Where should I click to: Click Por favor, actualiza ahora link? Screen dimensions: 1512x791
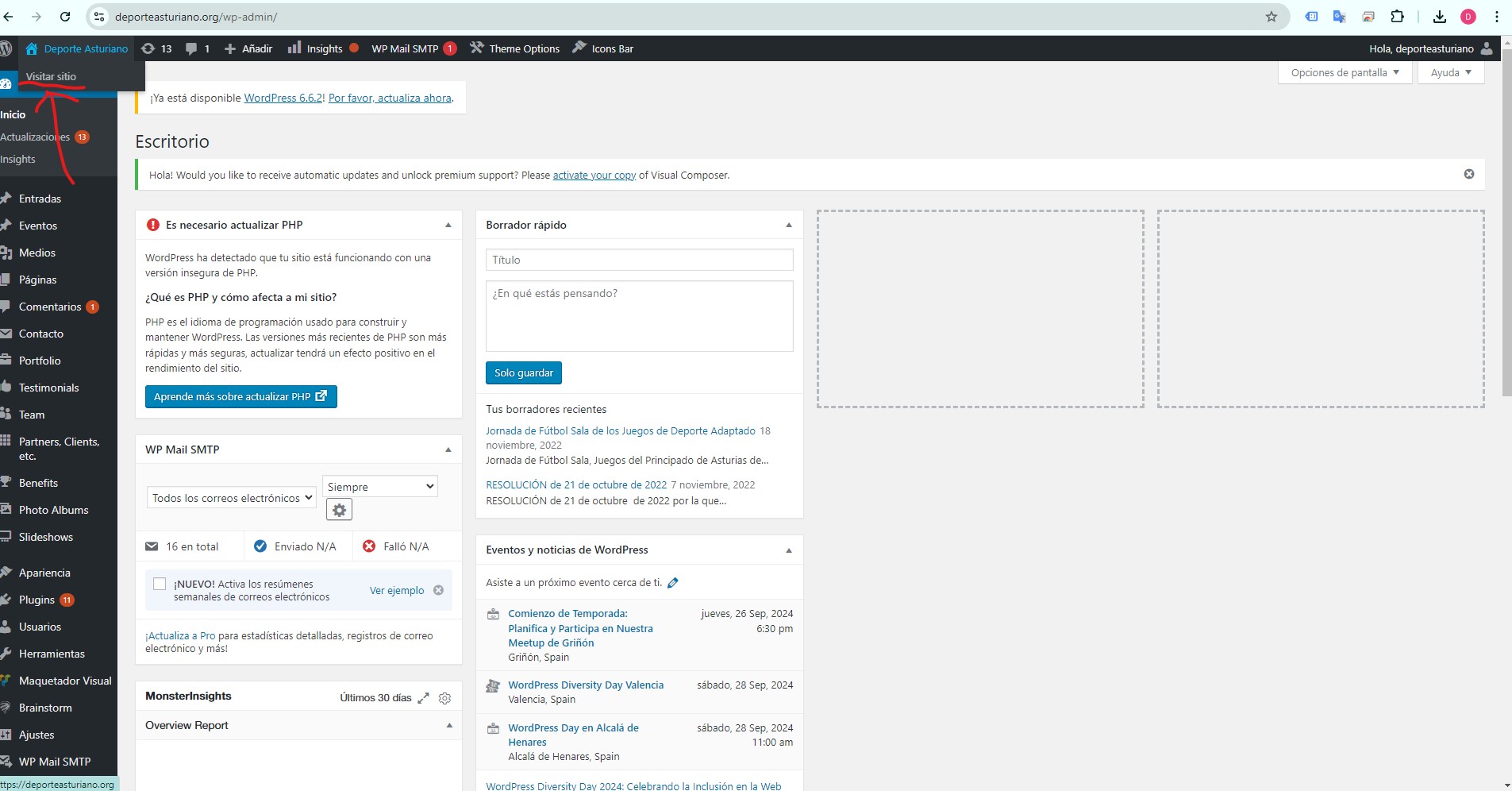[390, 98]
